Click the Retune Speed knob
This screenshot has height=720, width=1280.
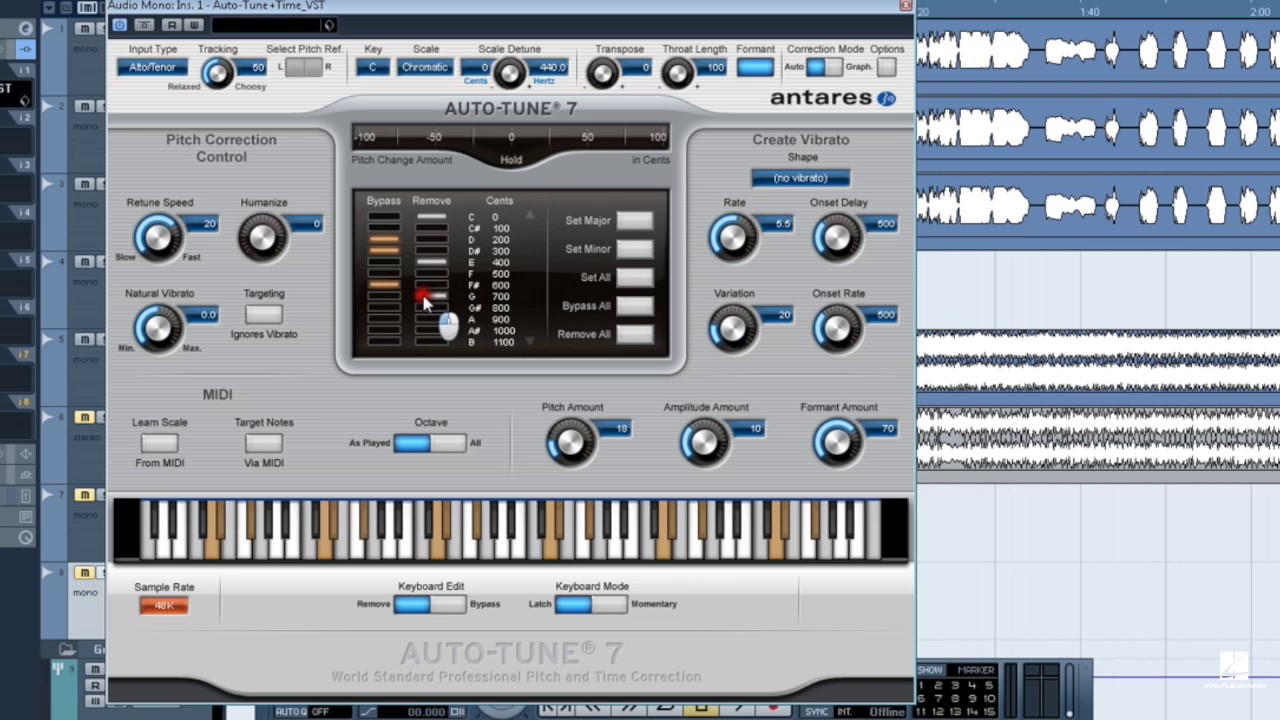[x=157, y=238]
